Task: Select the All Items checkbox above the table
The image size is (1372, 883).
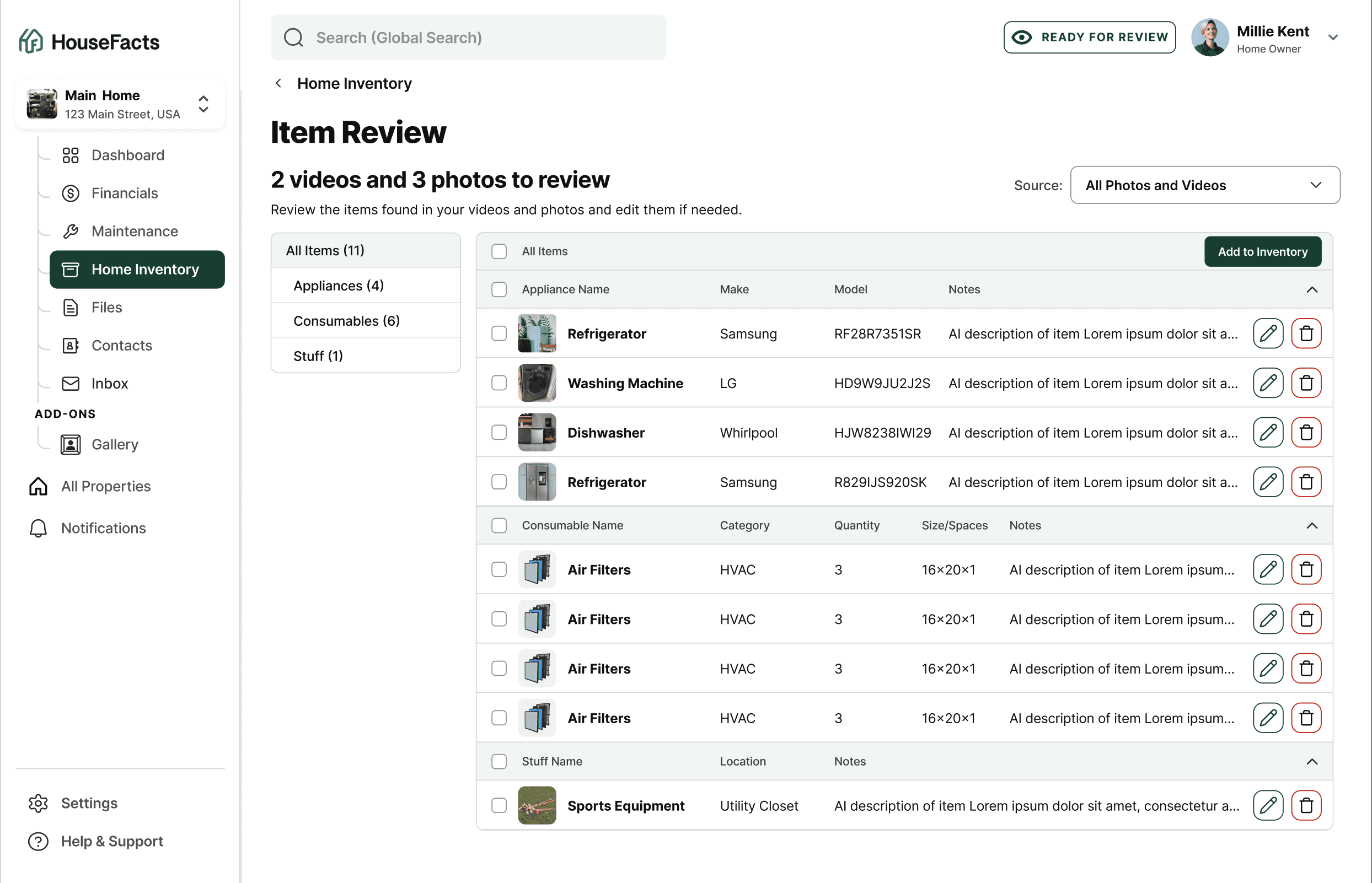Action: 499,251
